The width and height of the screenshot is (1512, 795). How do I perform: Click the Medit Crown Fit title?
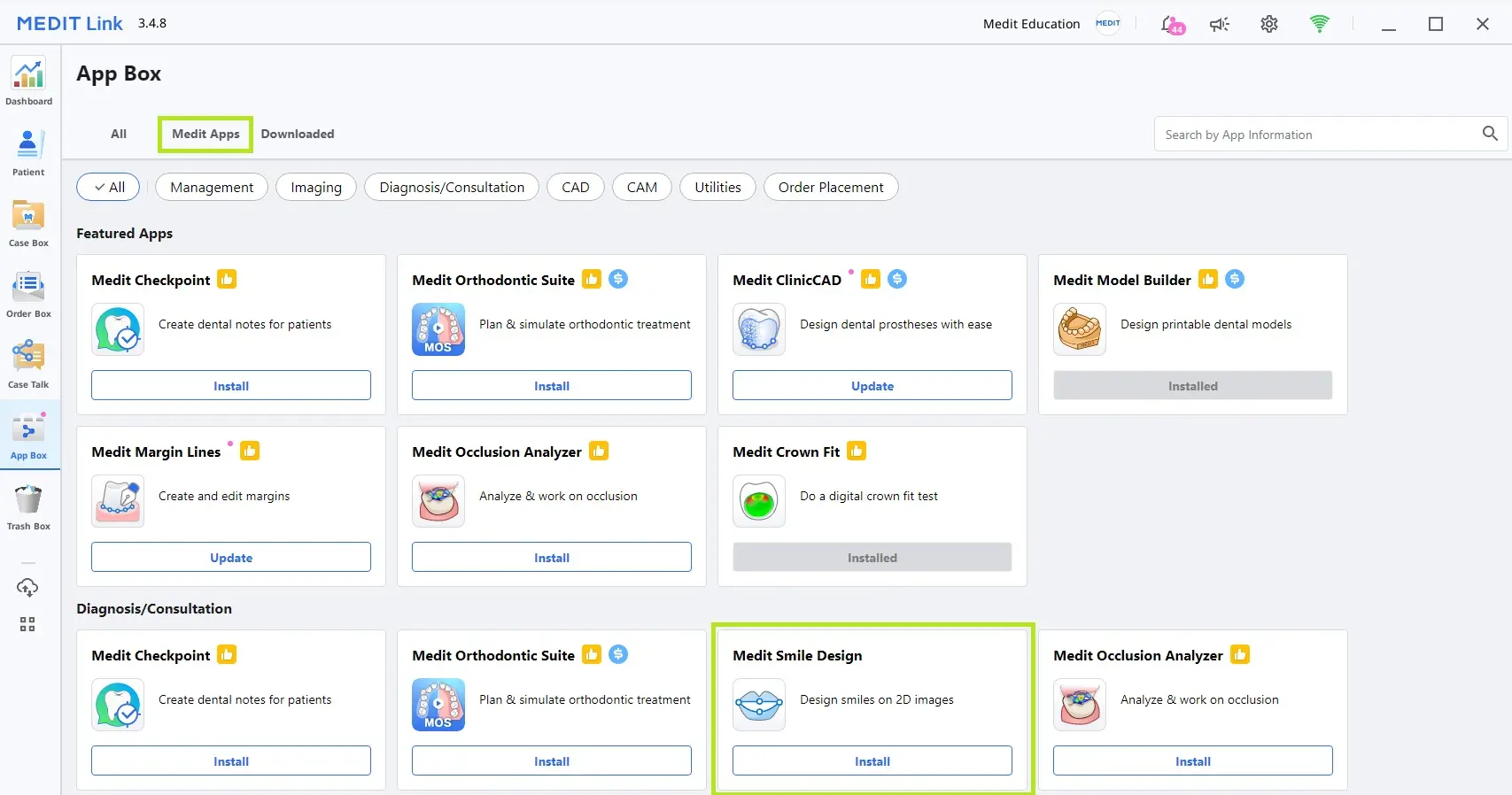click(787, 452)
